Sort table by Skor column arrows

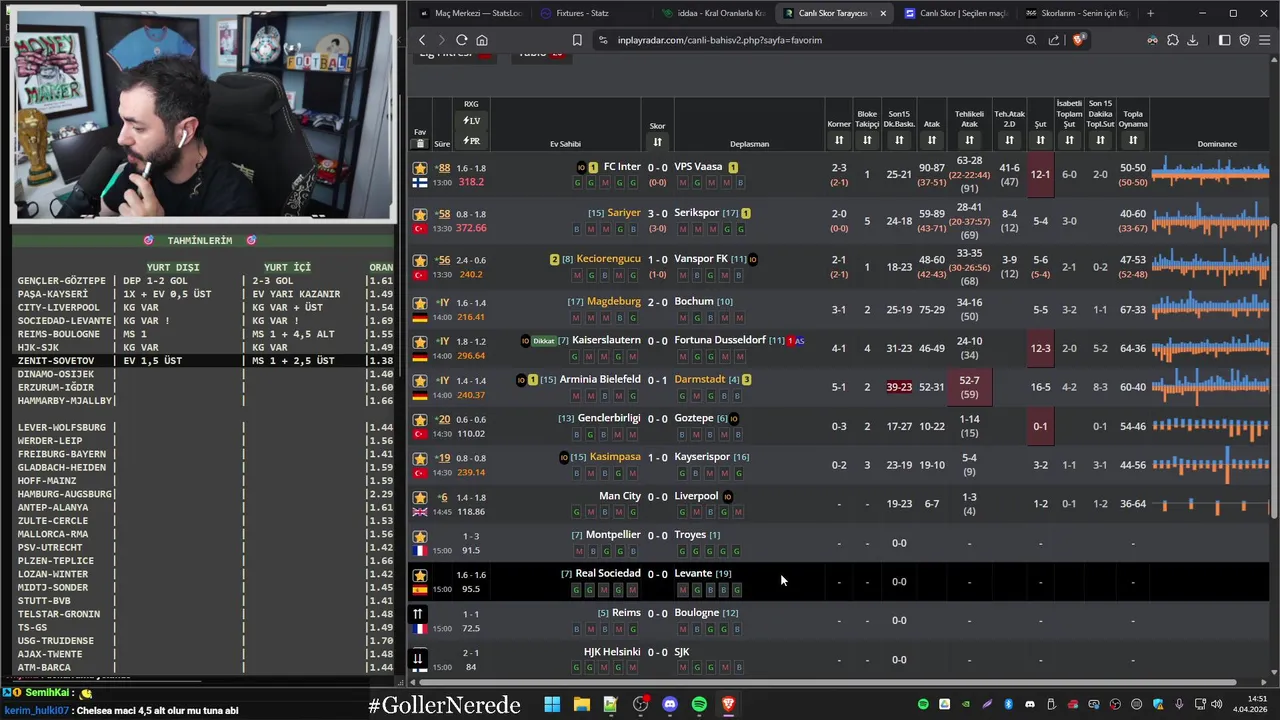[x=657, y=141]
